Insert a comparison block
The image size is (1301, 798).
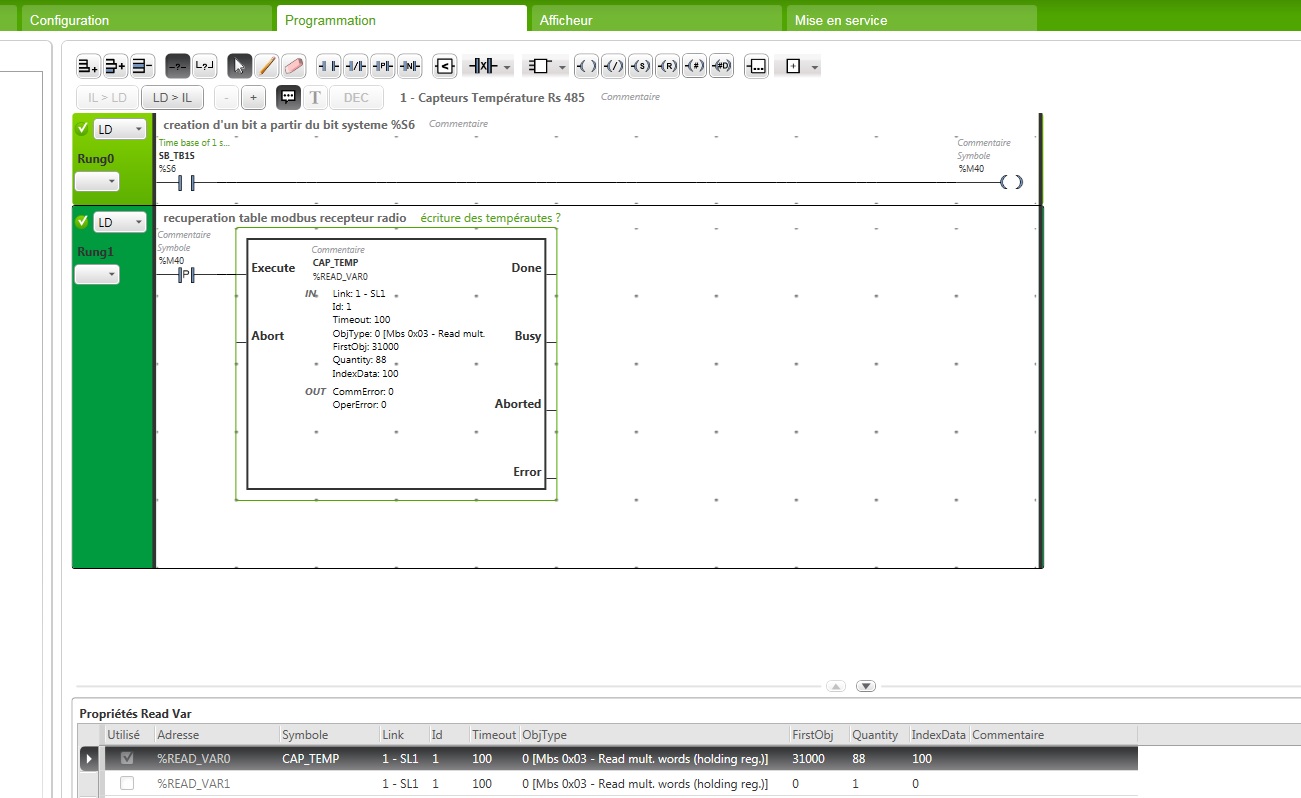pos(445,67)
